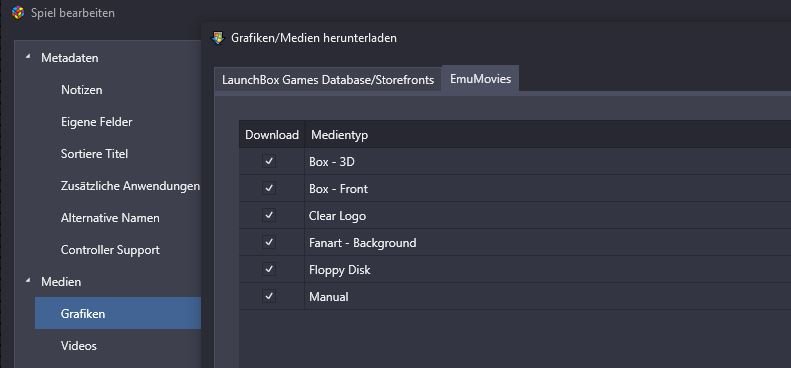Click the Manual row text
This screenshot has width=791, height=368.
328,297
